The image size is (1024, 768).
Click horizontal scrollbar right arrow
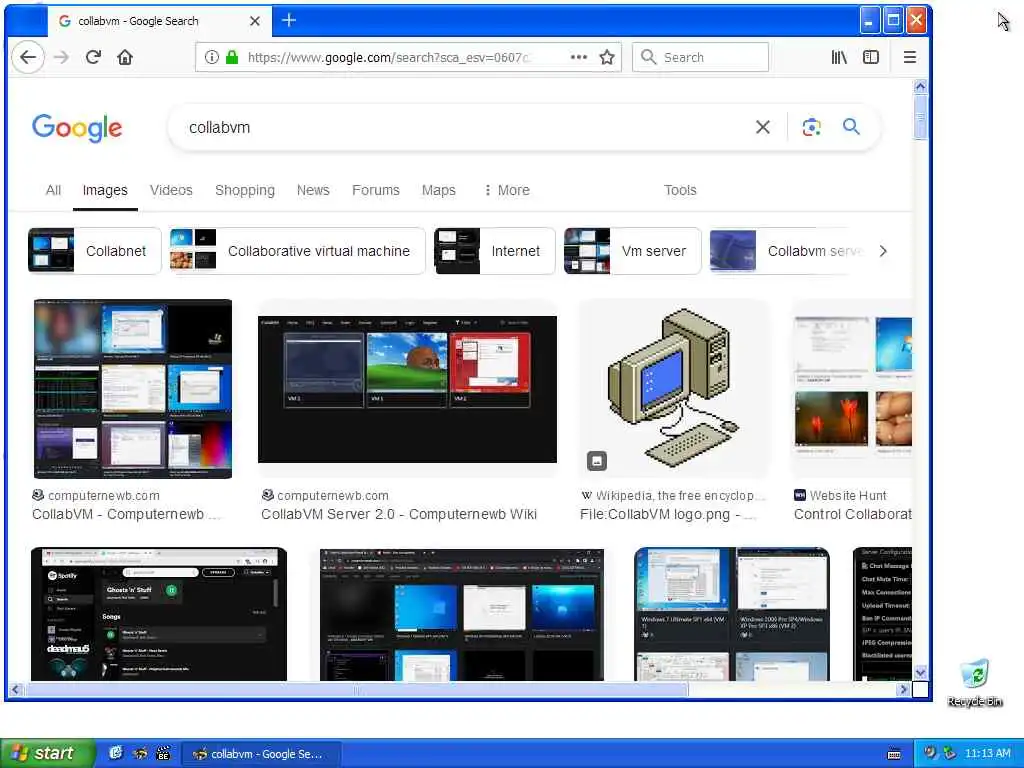(903, 689)
